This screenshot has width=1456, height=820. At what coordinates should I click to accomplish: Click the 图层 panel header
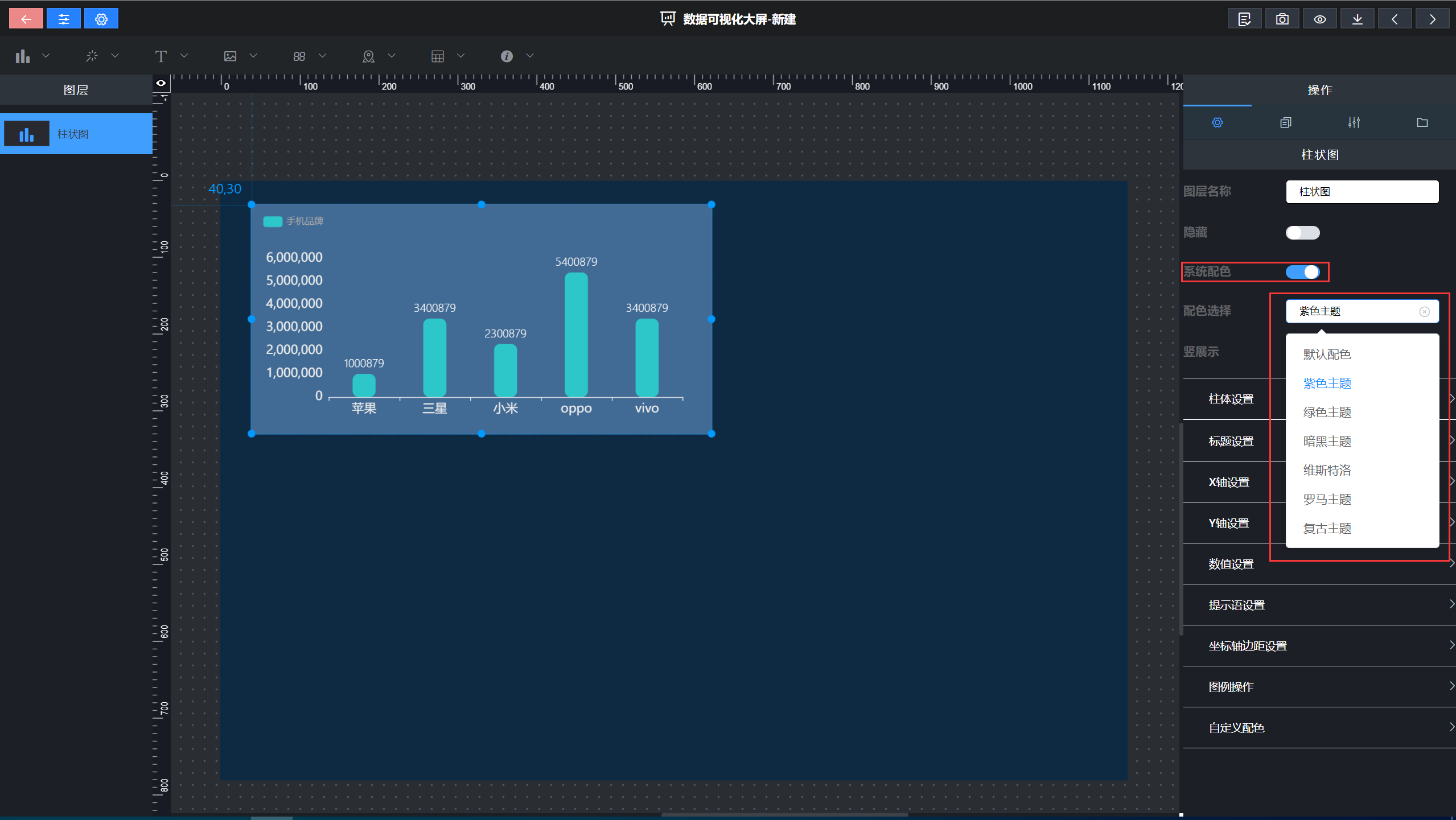pos(76,90)
